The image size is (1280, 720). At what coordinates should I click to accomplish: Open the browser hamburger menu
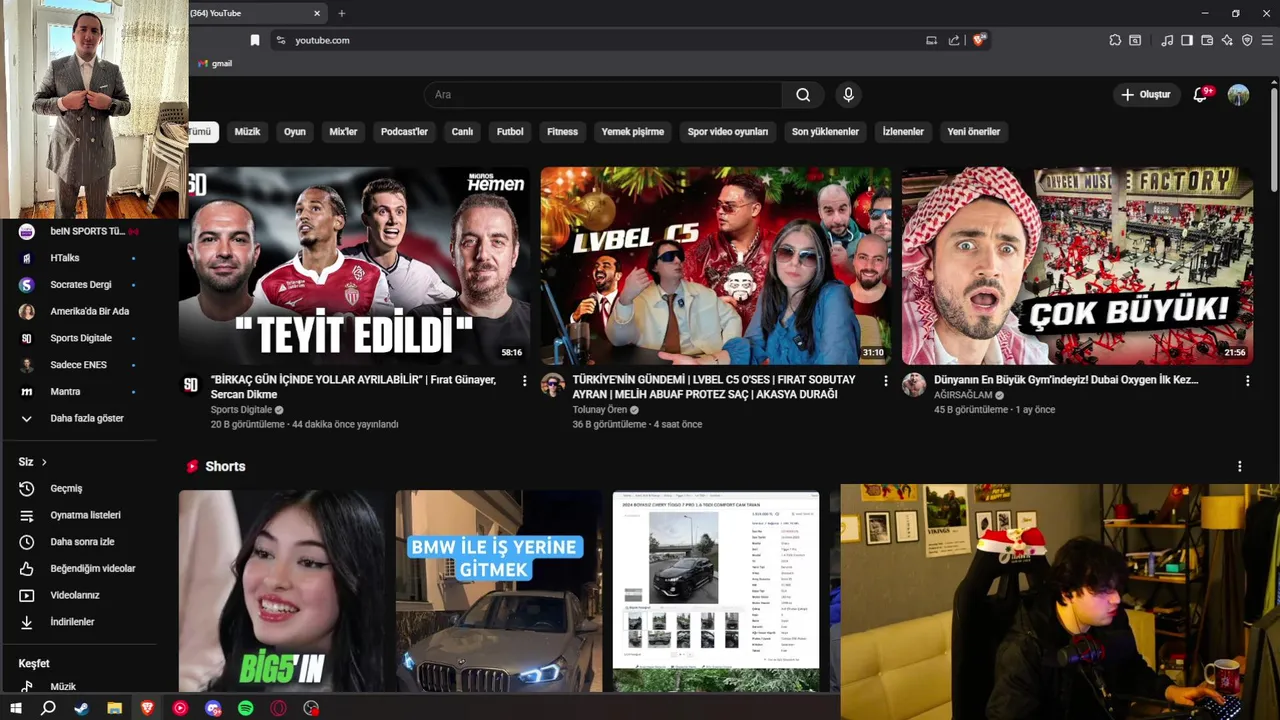1267,40
